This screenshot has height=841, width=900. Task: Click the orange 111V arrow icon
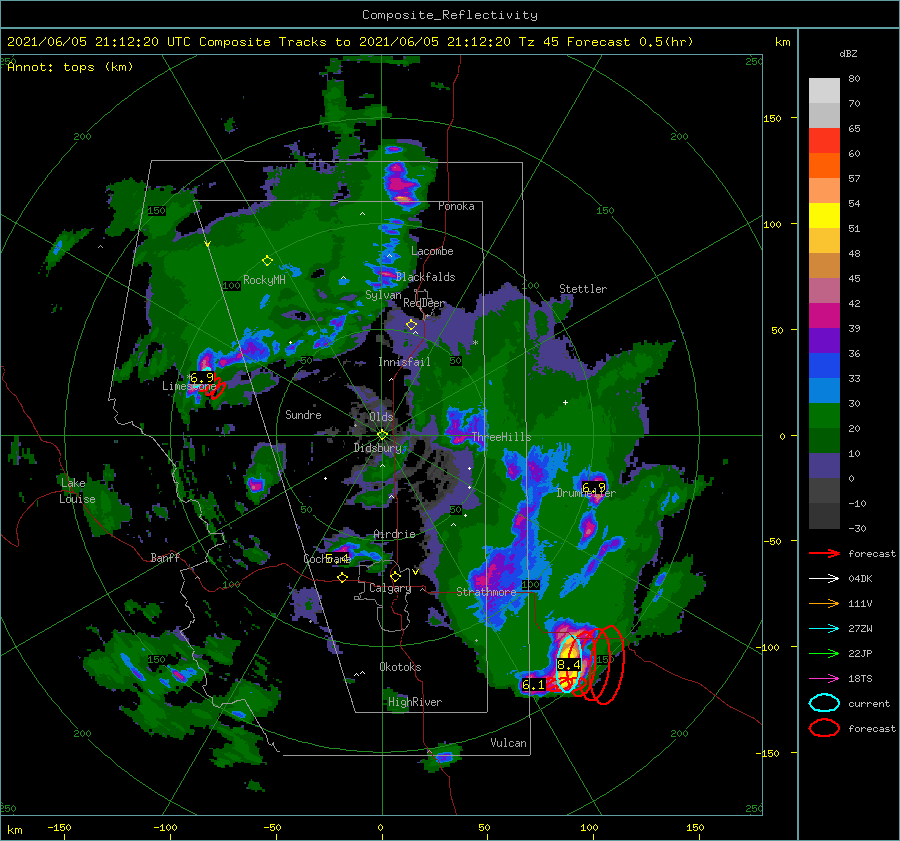pyautogui.click(x=824, y=603)
